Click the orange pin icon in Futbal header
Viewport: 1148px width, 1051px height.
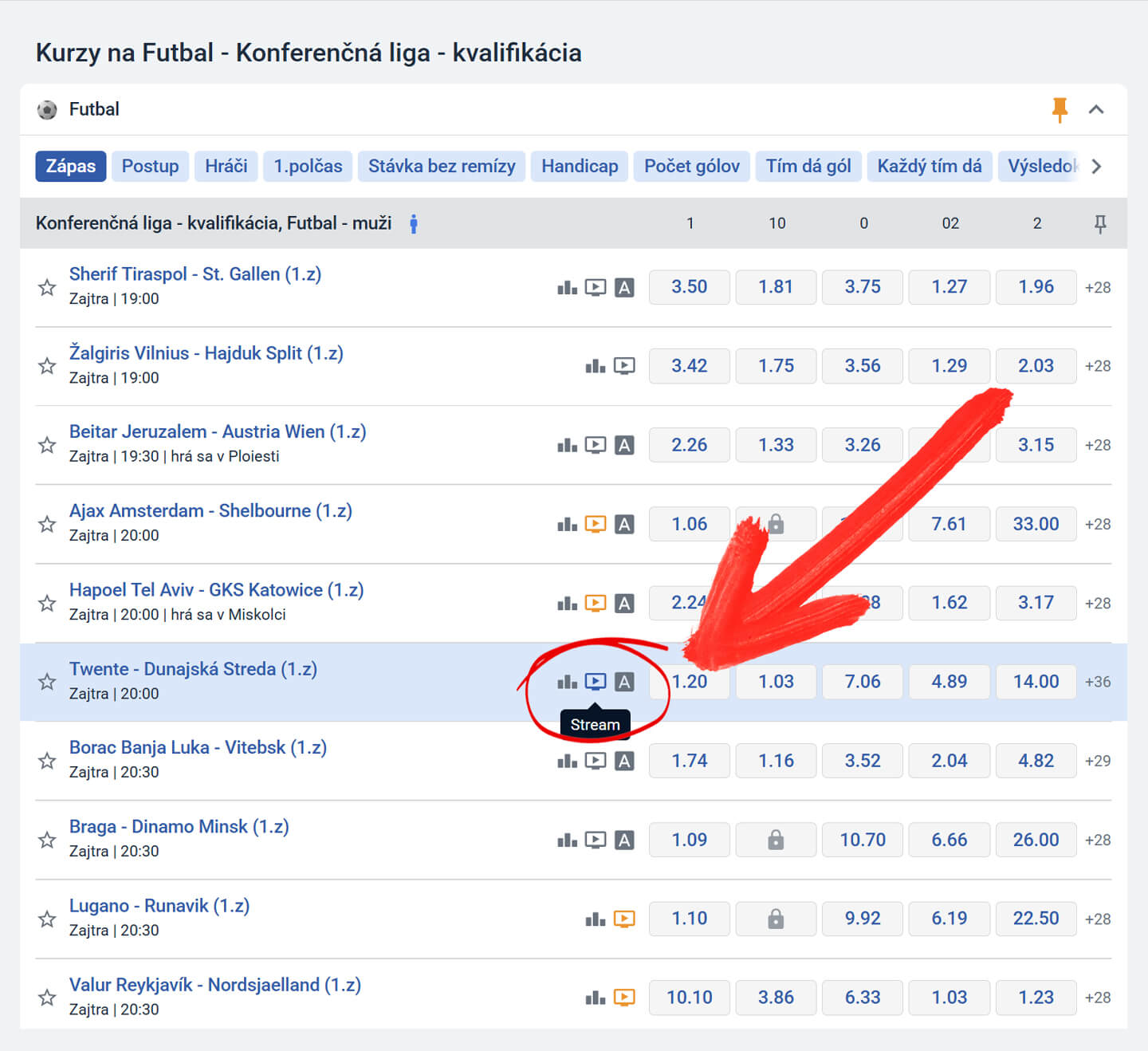(x=1060, y=110)
